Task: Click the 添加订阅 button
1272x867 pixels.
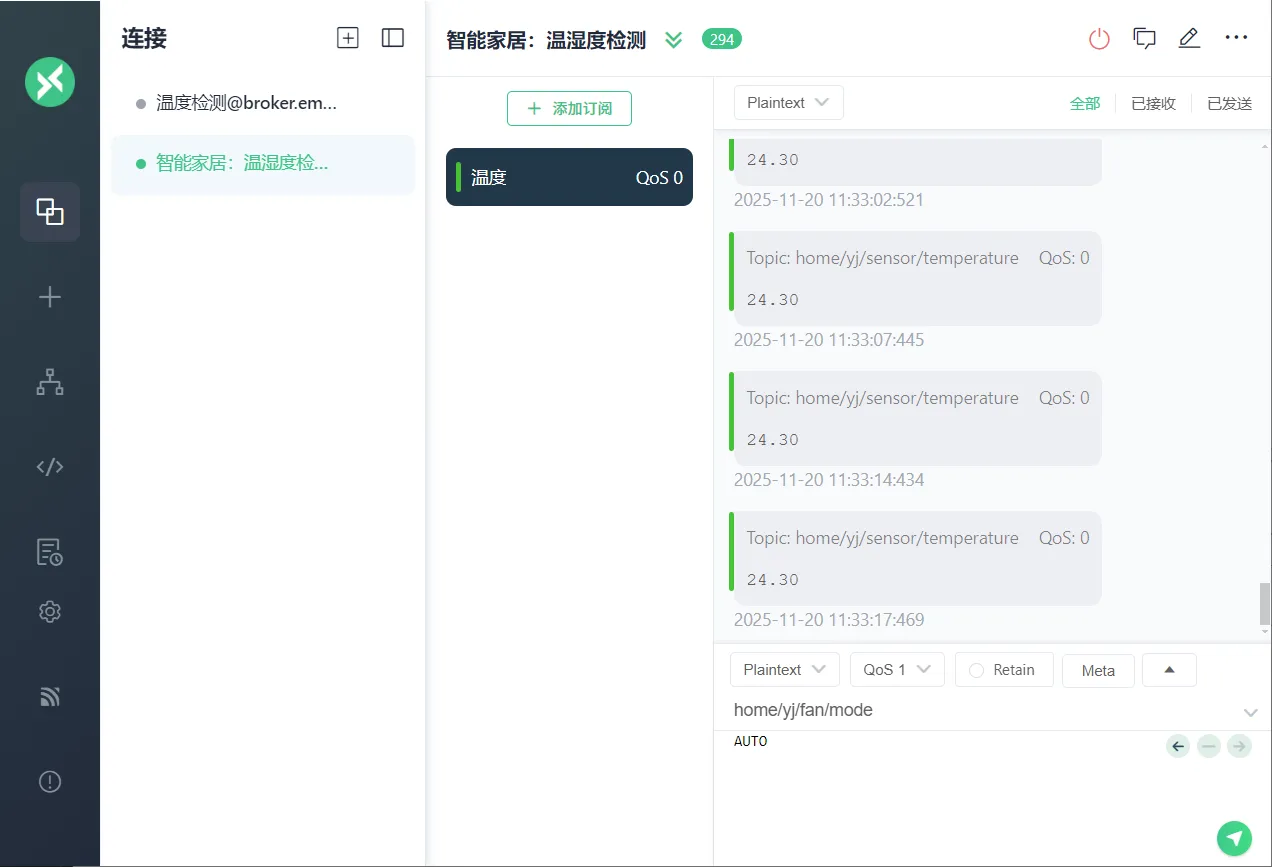Action: pos(569,109)
